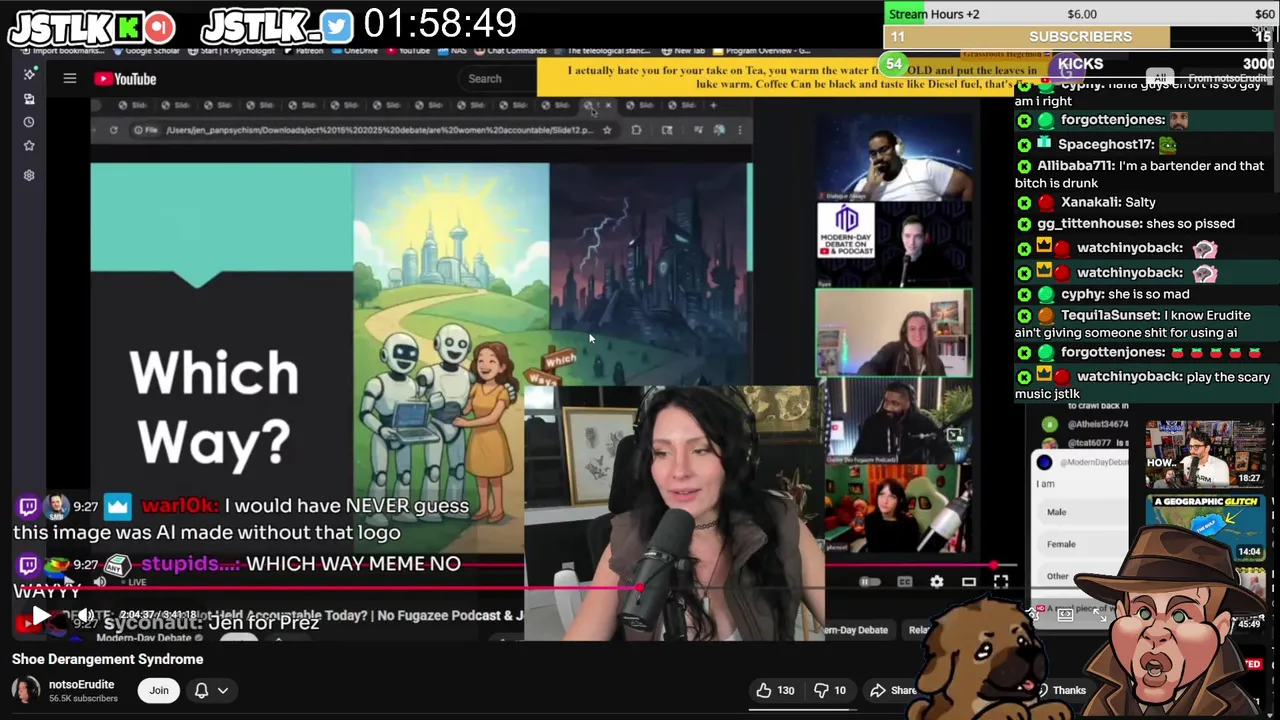
Task: Click the Shoe Derangement Syndrome title
Action: (107, 659)
